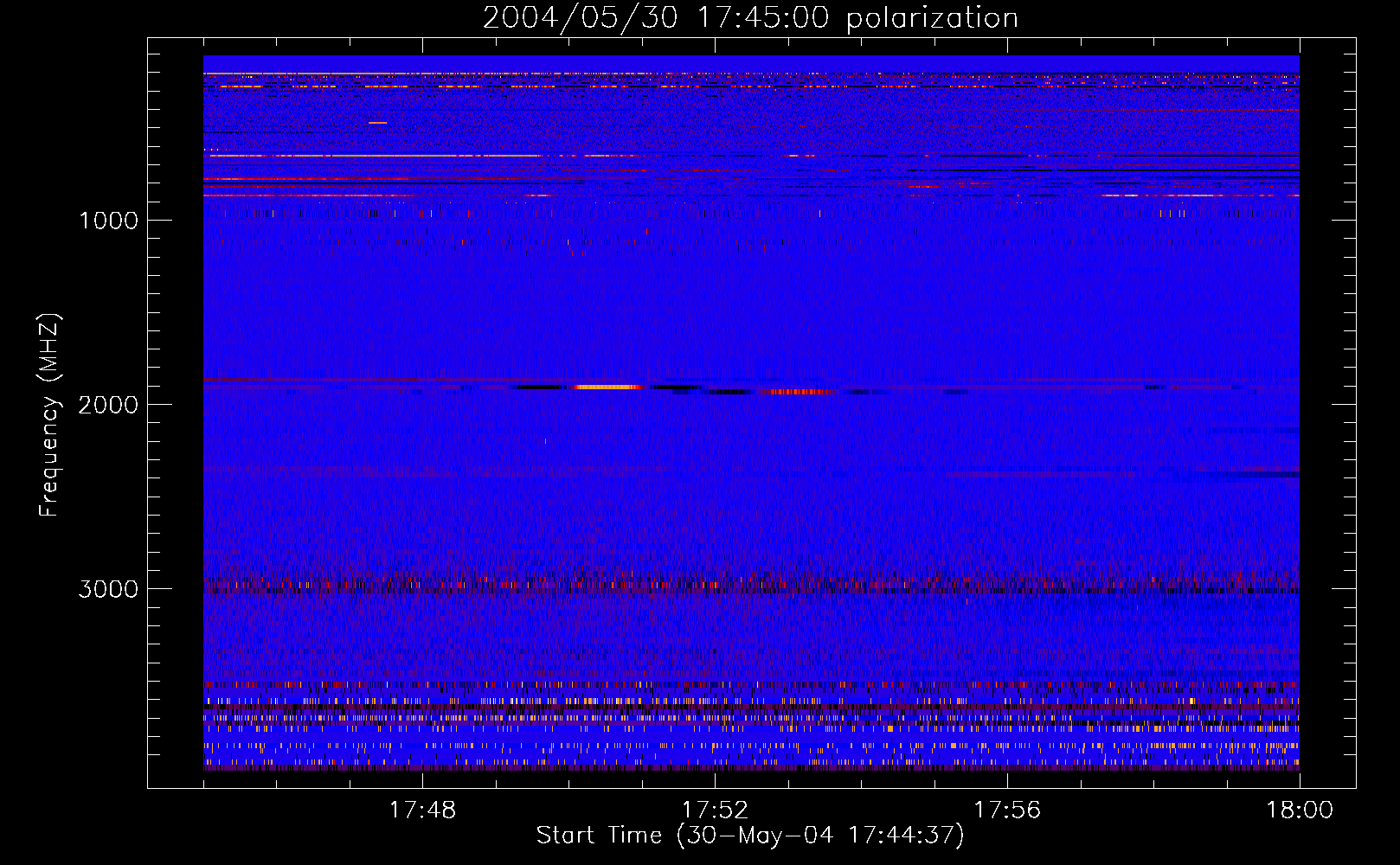
Task: Click the 17:56 time tick label
Action: pos(1007,811)
